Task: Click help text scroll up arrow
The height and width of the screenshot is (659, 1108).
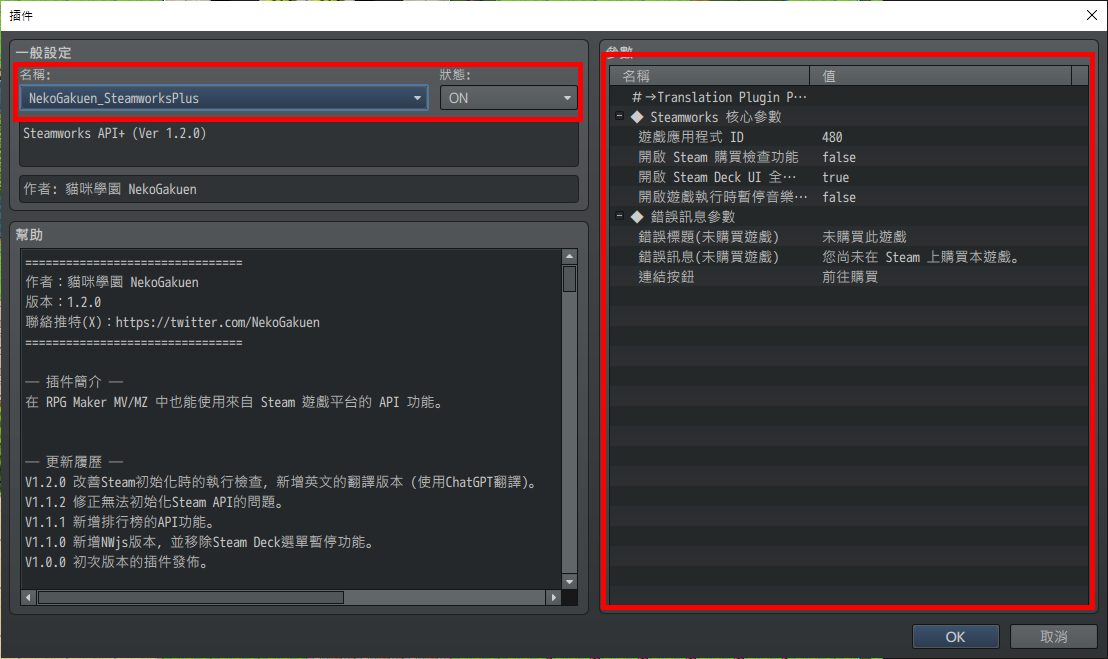Action: 570,256
